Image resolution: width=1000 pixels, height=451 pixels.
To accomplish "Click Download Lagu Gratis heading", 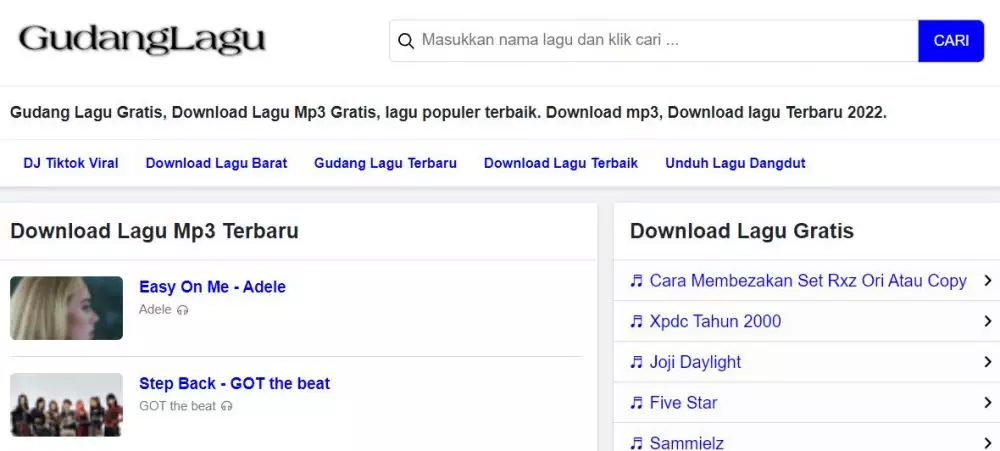I will (x=742, y=231).
